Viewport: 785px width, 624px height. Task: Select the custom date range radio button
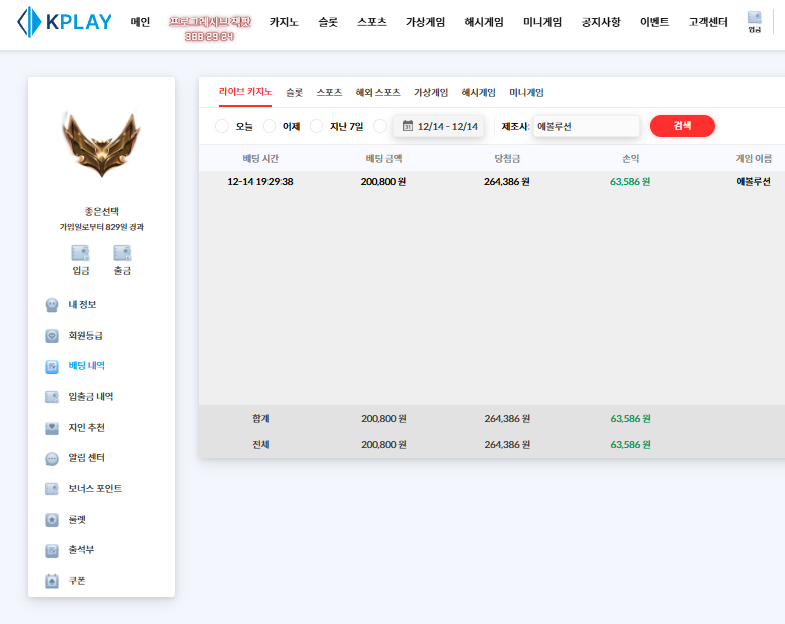click(380, 126)
